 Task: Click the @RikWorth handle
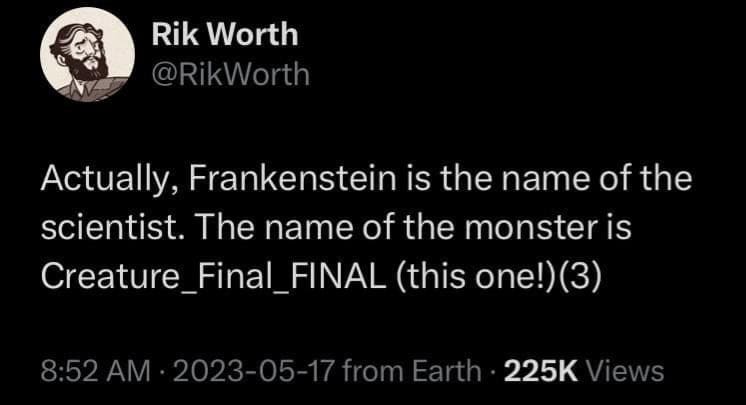(x=230, y=75)
